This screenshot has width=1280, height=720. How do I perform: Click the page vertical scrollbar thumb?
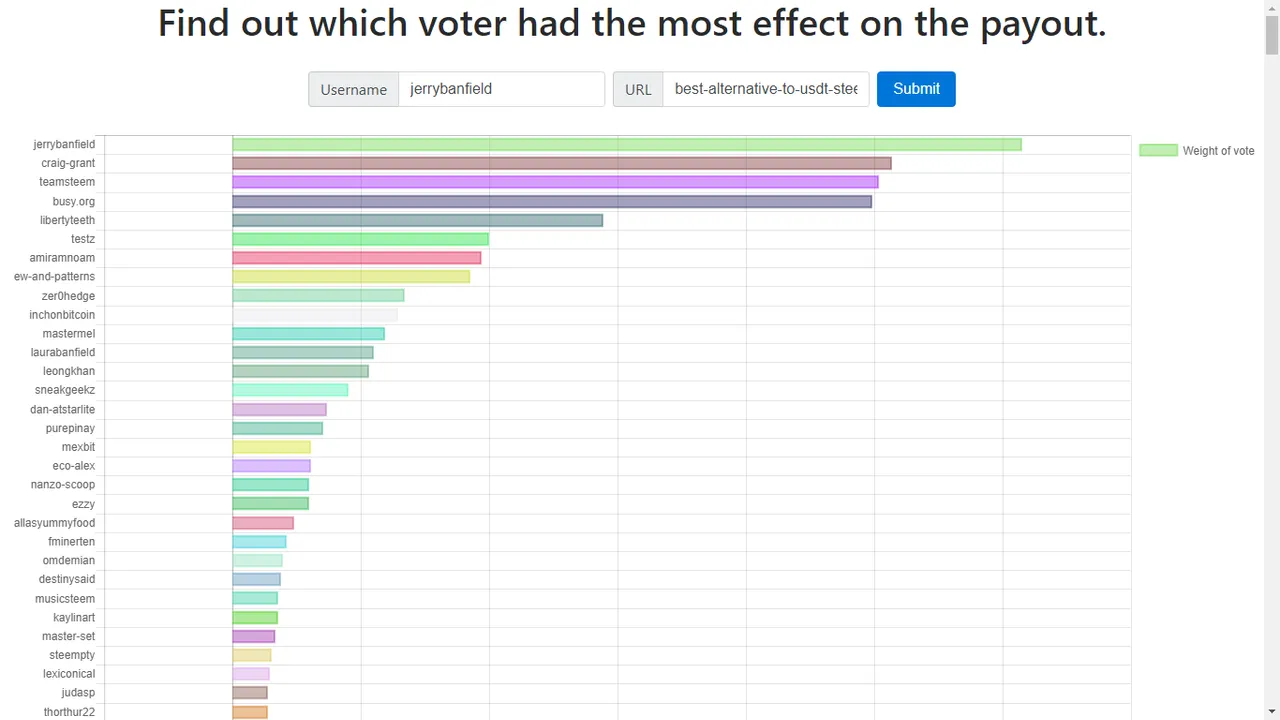click(x=1272, y=35)
